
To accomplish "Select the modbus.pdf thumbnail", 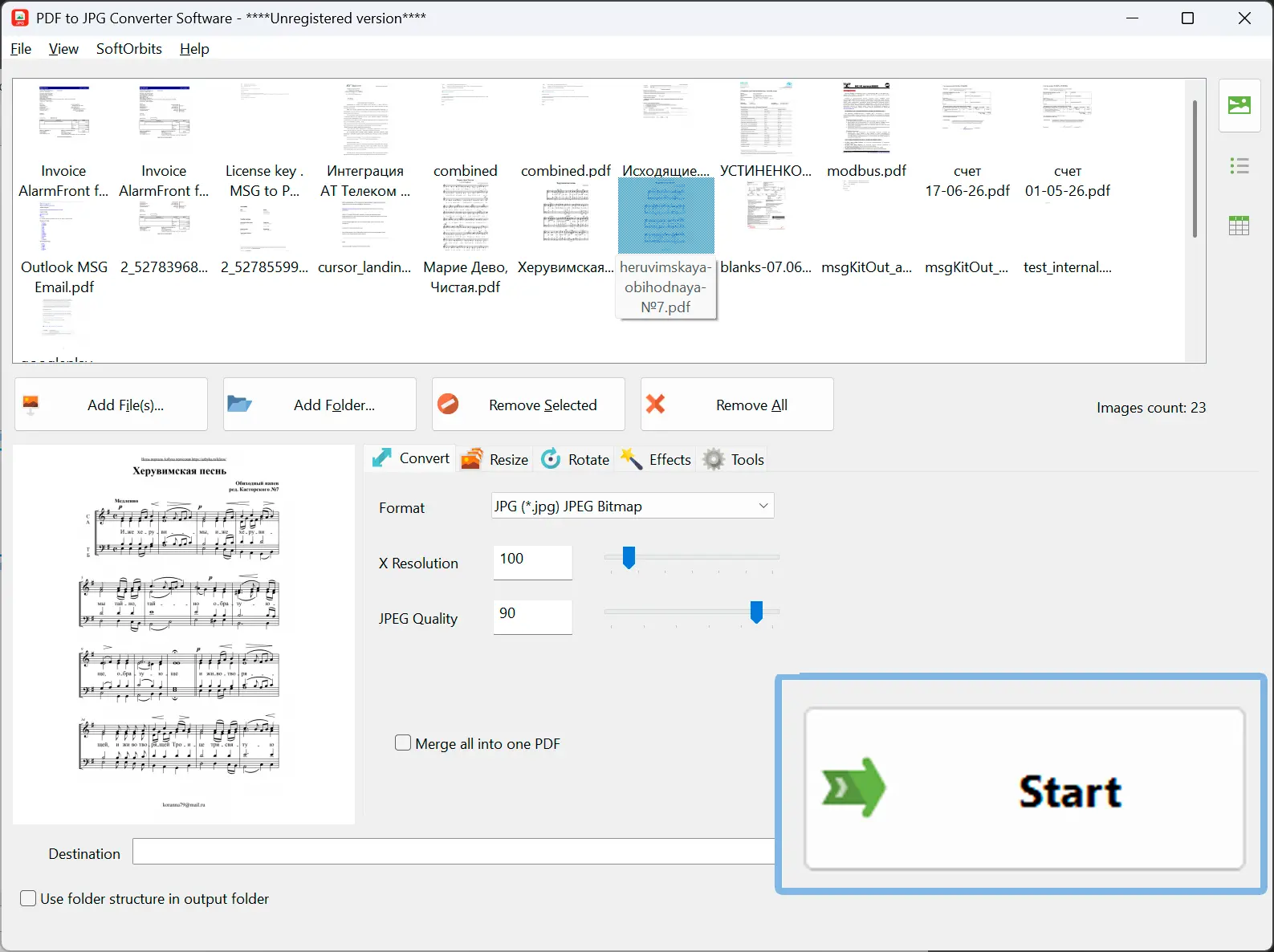I will tap(866, 130).
